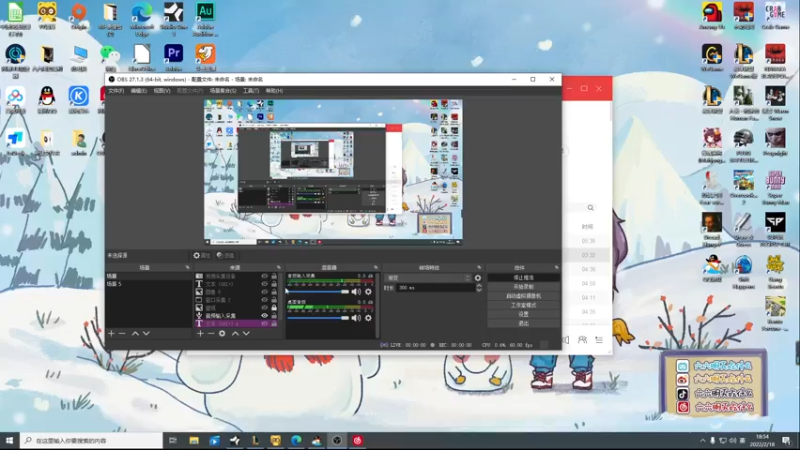
Task: Open Kugou music blue K shortcut
Action: point(79,99)
